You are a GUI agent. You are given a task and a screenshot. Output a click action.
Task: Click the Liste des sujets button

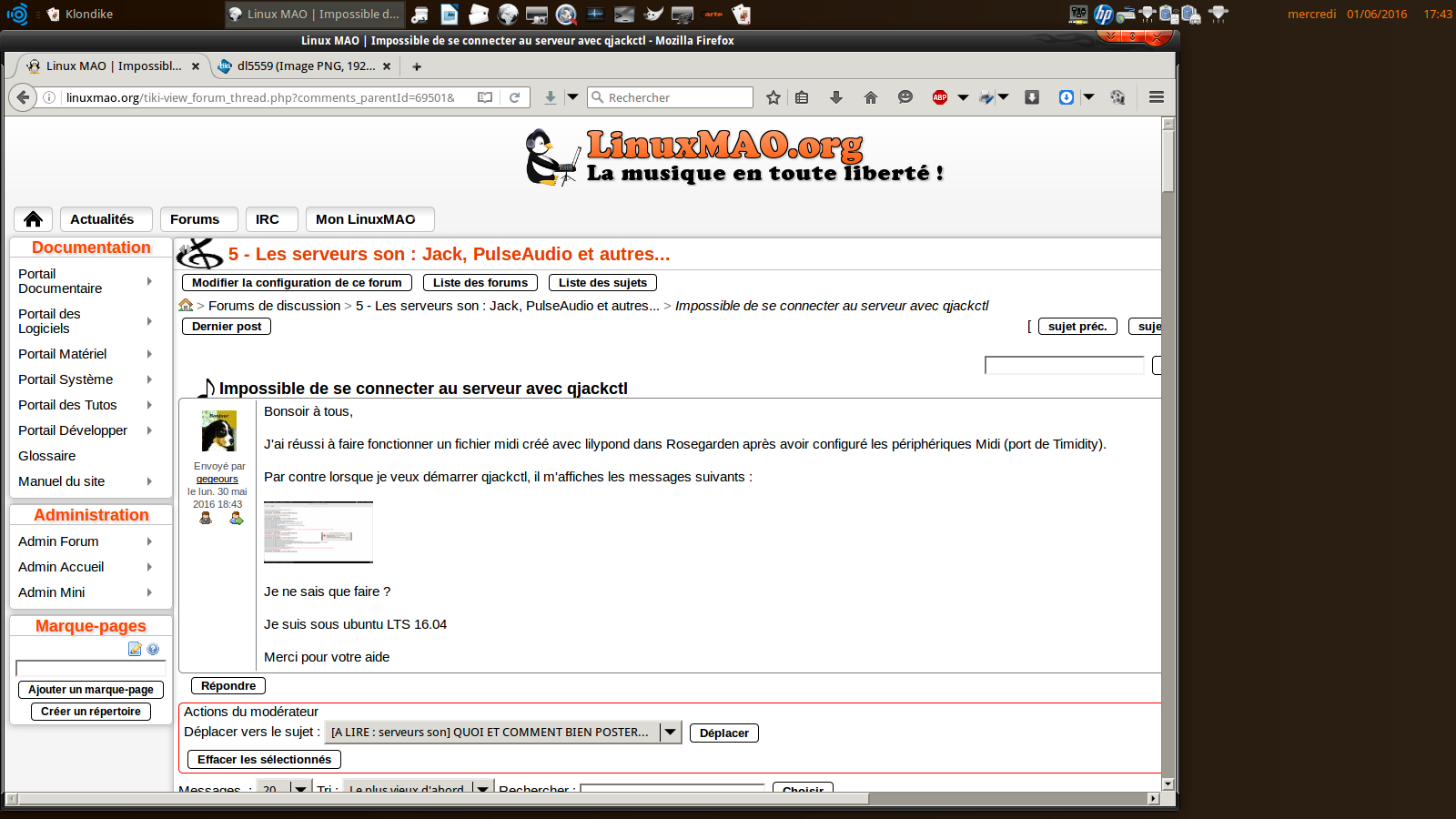tap(602, 283)
